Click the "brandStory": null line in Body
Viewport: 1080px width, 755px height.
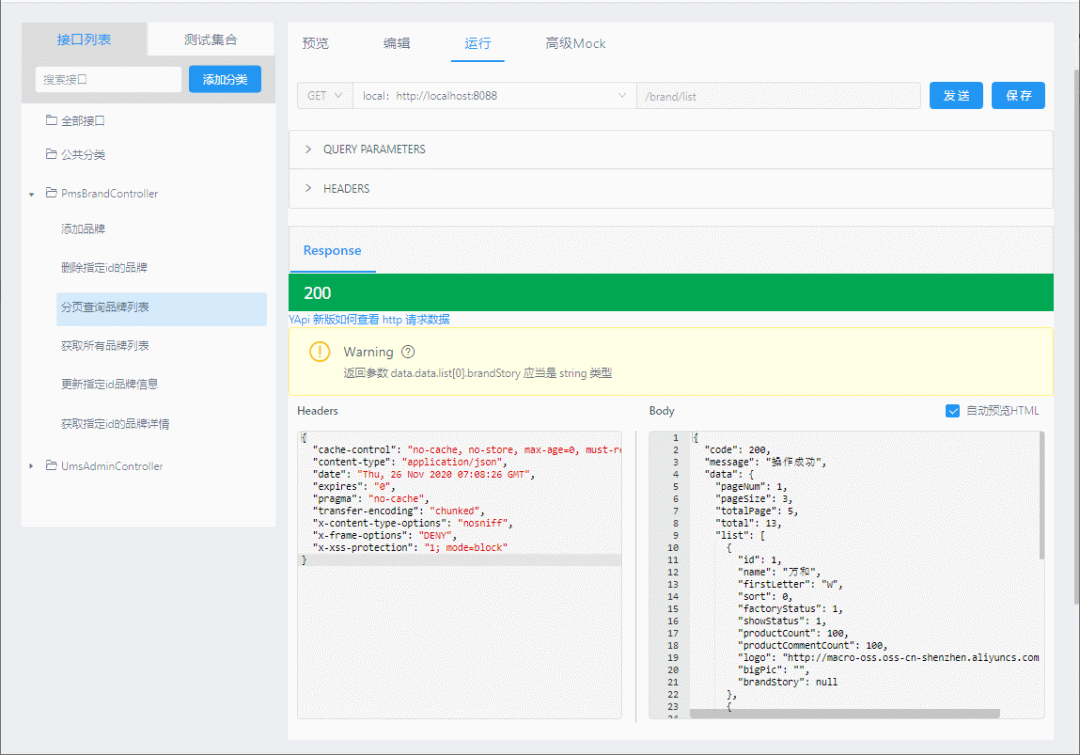click(x=787, y=682)
